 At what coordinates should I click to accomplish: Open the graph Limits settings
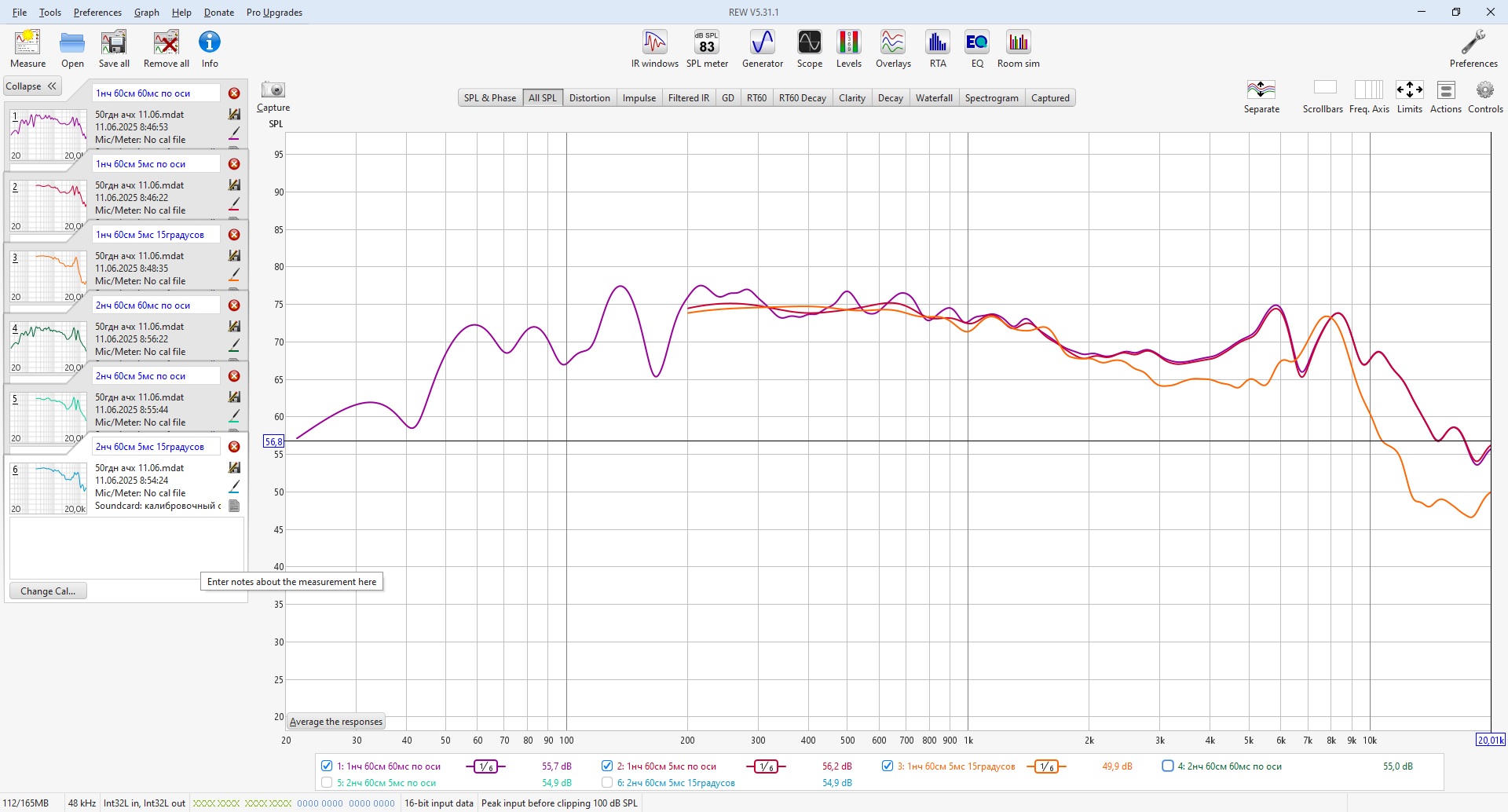1410,97
